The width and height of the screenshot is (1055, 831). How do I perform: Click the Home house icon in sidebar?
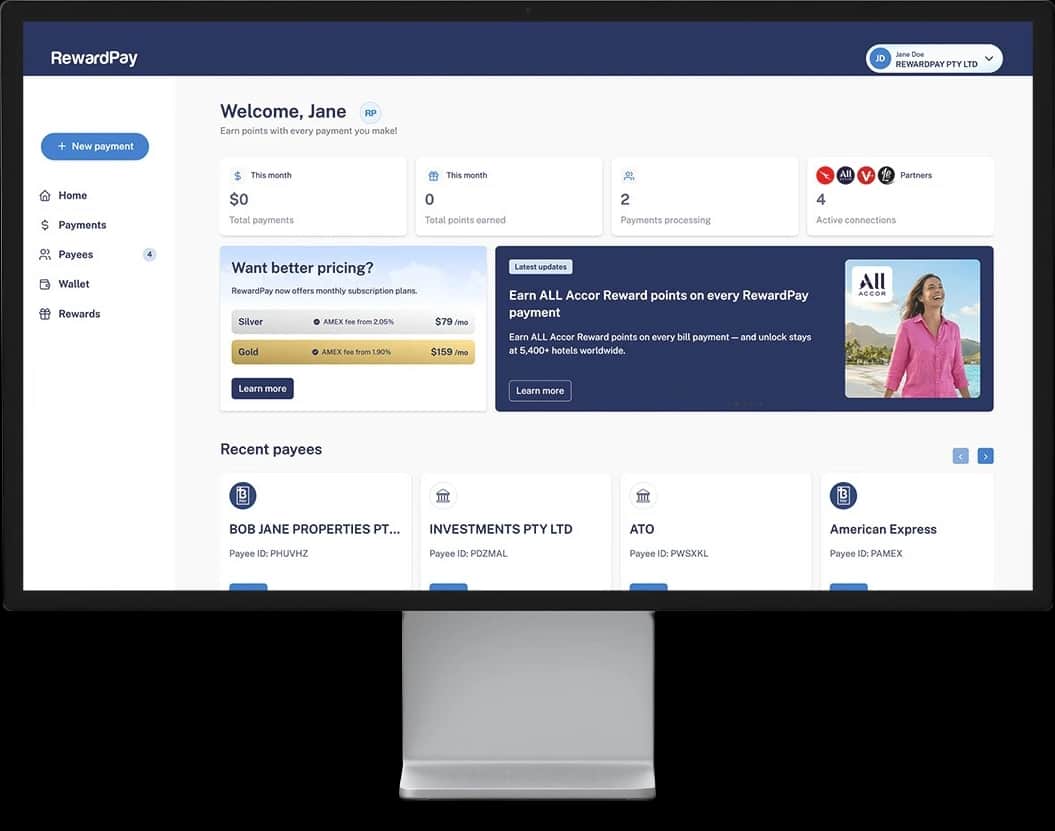tap(45, 195)
